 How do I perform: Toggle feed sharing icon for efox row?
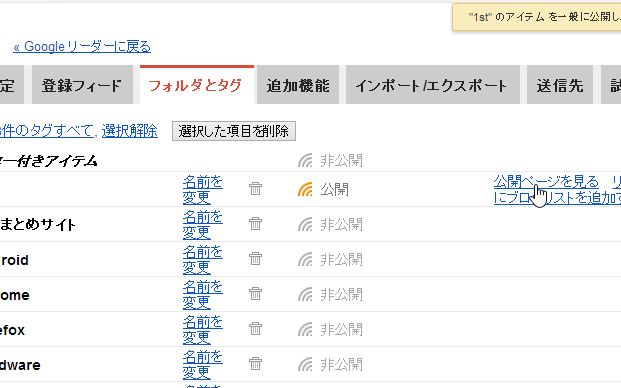click(x=305, y=329)
